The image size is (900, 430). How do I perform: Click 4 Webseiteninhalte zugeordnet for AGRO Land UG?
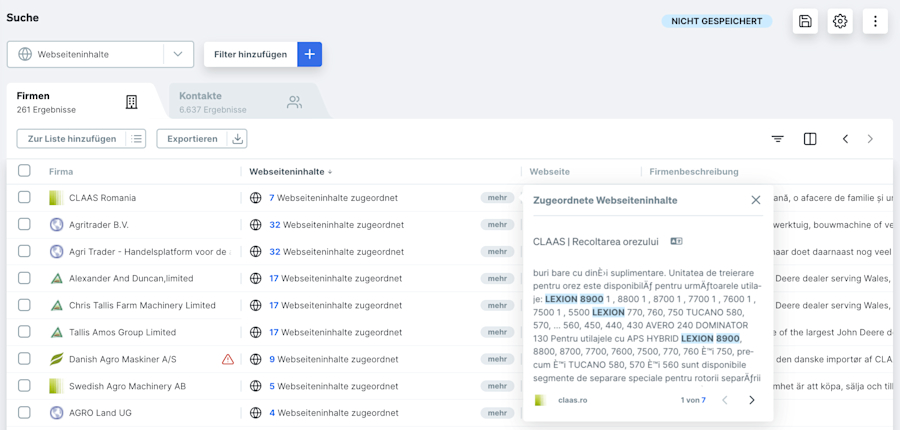(333, 413)
